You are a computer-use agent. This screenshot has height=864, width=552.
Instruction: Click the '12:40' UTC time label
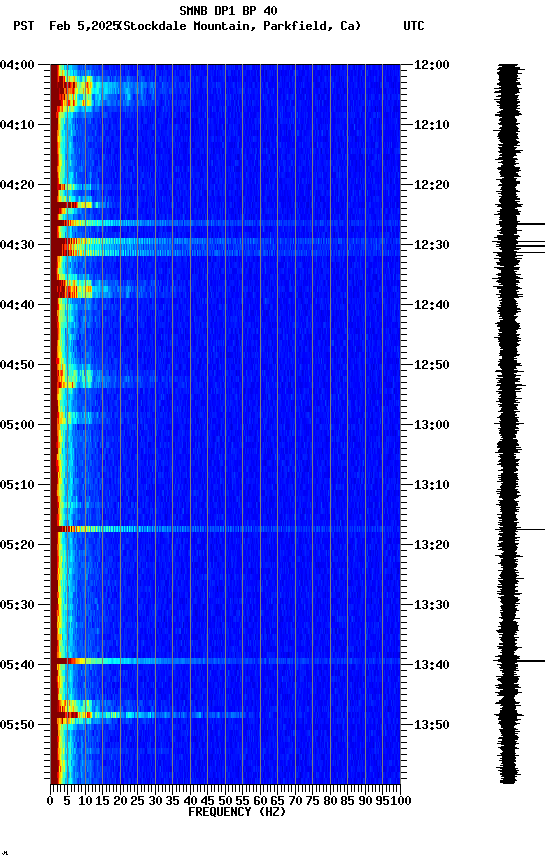[x=432, y=305]
